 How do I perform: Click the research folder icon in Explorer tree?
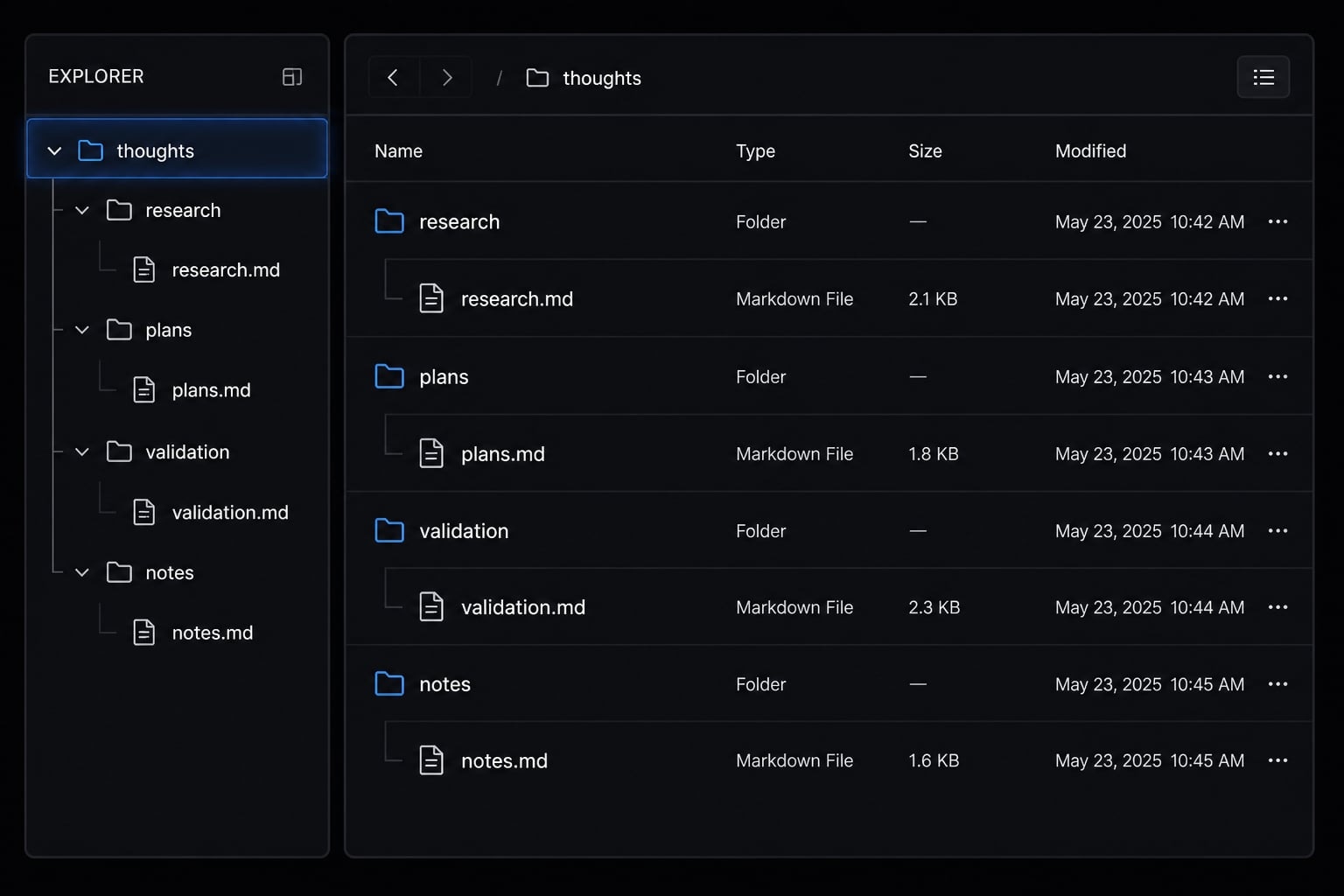(119, 210)
